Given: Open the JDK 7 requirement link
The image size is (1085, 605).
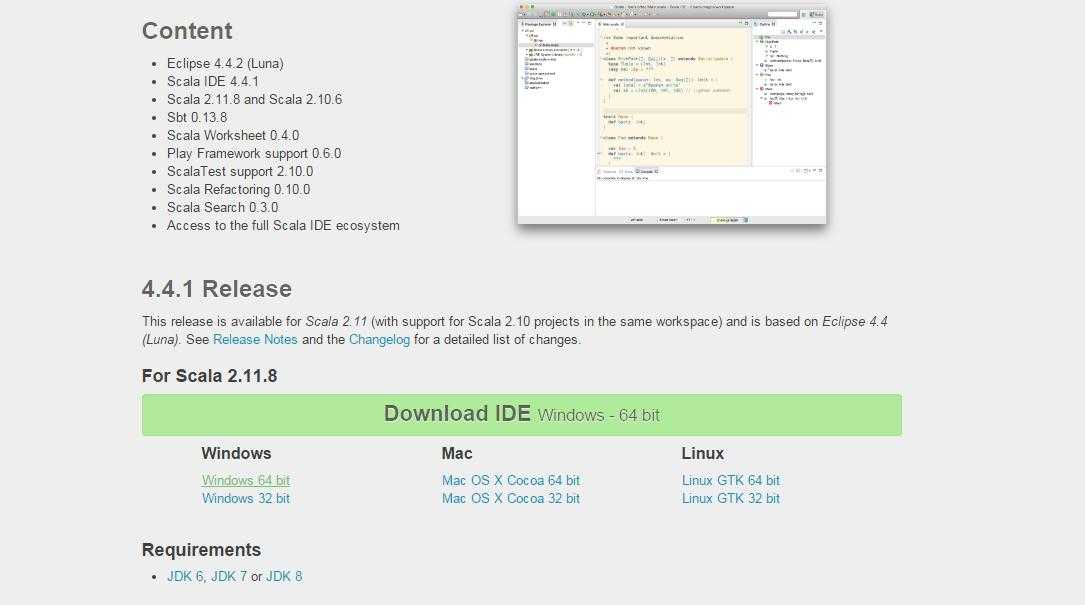Looking at the screenshot, I should point(228,577).
